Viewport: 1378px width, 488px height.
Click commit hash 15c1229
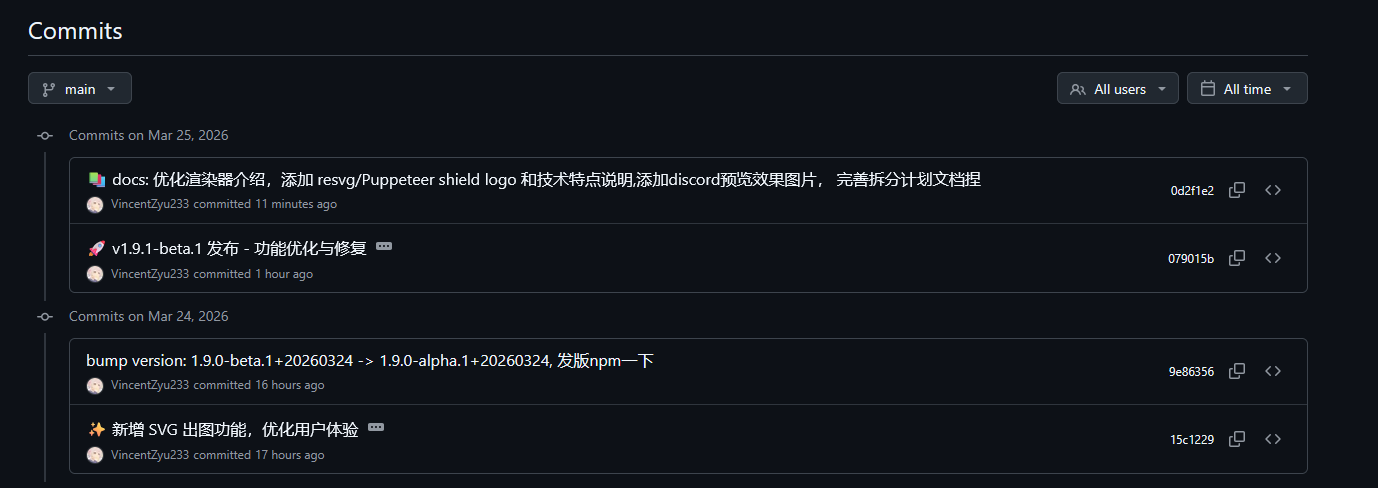click(x=1192, y=439)
